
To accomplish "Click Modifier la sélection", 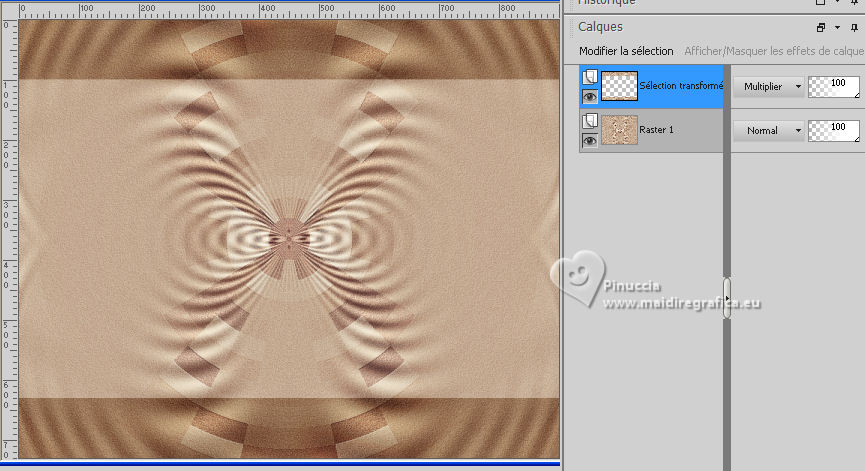I will click(x=626, y=51).
